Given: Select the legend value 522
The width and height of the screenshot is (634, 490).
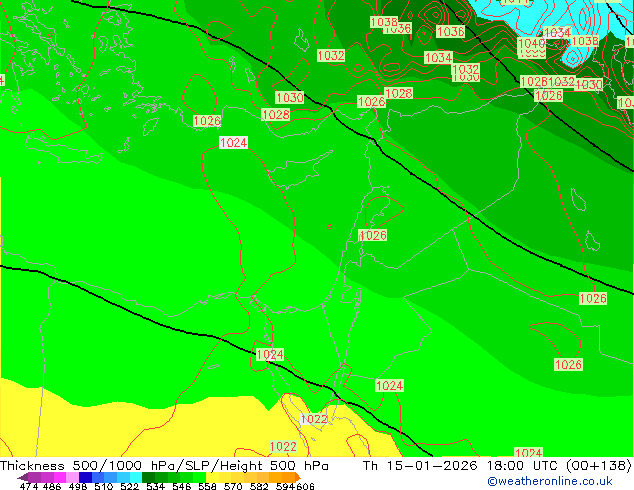Looking at the screenshot, I should coord(129,486).
